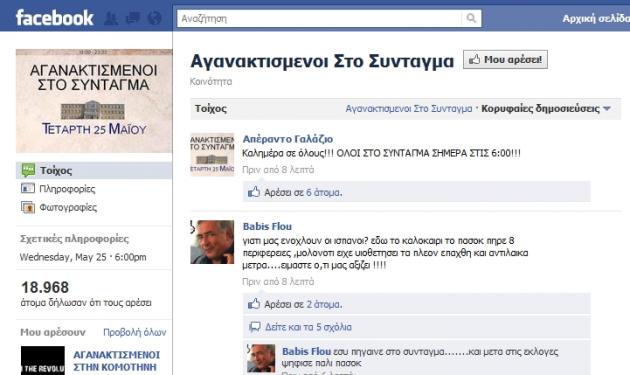Focus the Αναζήτηση search field
630x375 pixels.
[x=319, y=18]
